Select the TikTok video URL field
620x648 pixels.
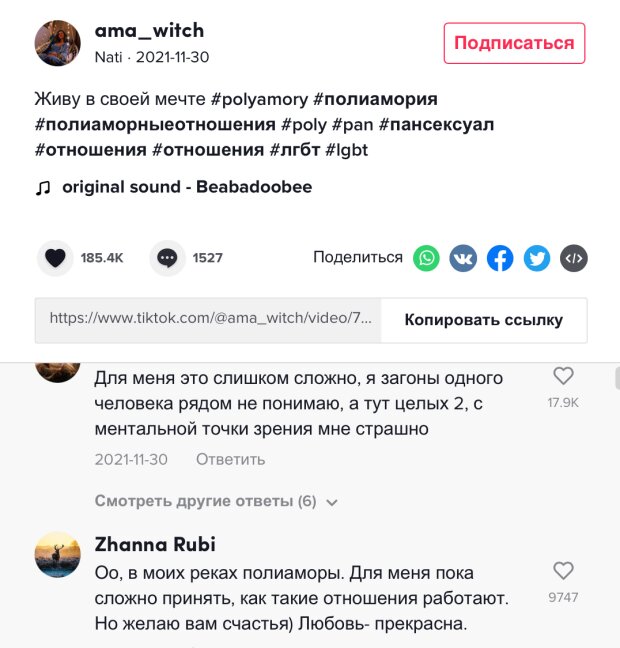pyautogui.click(x=208, y=320)
